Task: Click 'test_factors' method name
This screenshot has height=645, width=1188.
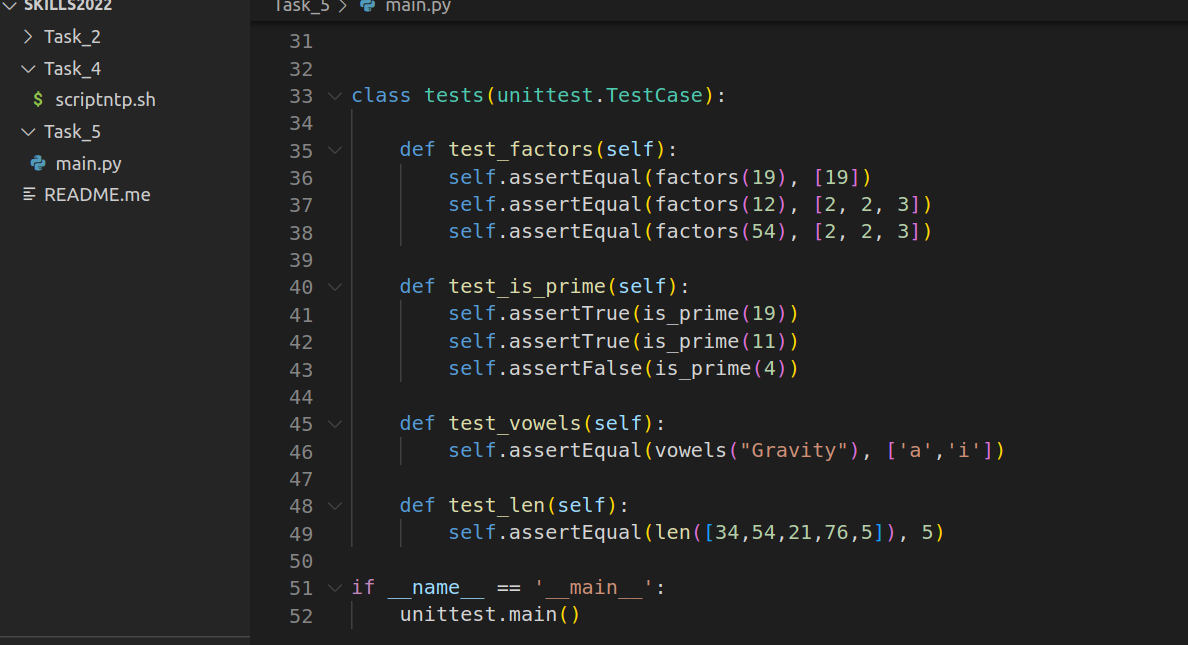Action: click(521, 149)
